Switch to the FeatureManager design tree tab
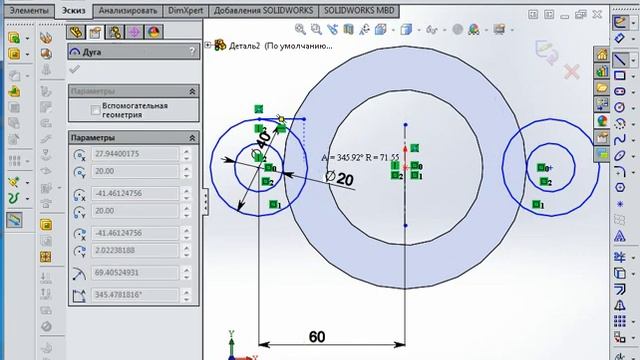The width and height of the screenshot is (640, 360). click(x=76, y=32)
